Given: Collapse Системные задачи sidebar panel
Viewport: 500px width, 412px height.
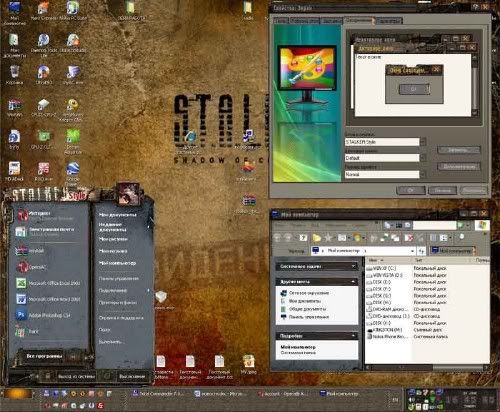Looking at the screenshot, I should tap(353, 266).
